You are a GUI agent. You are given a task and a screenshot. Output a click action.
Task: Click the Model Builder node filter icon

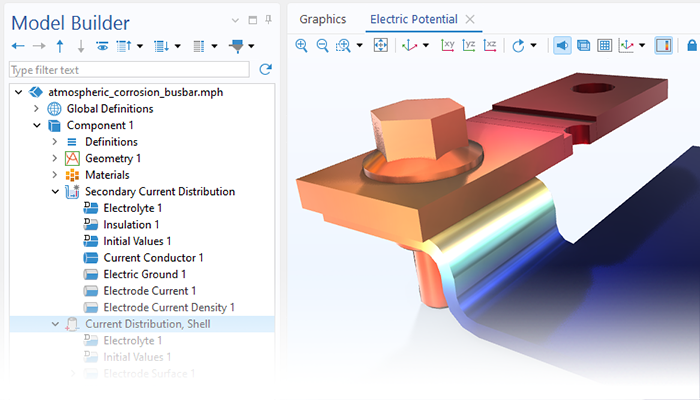237,46
